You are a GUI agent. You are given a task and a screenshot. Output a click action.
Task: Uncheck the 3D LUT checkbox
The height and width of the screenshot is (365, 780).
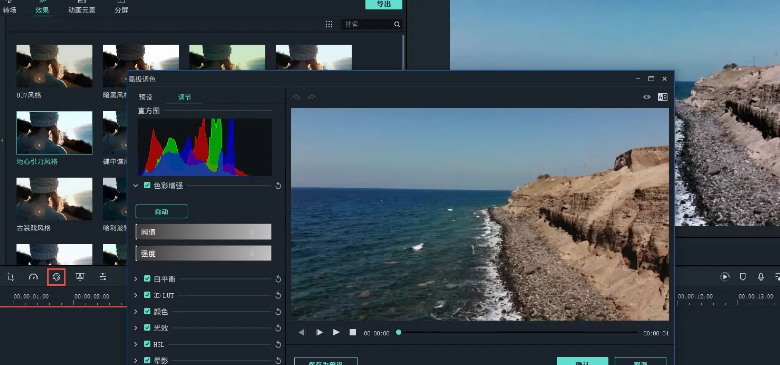(x=147, y=295)
